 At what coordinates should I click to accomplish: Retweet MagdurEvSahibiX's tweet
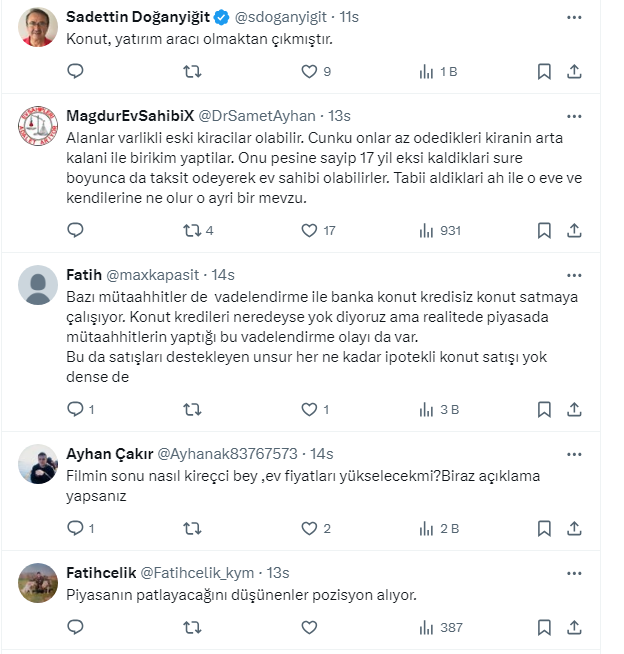click(192, 230)
